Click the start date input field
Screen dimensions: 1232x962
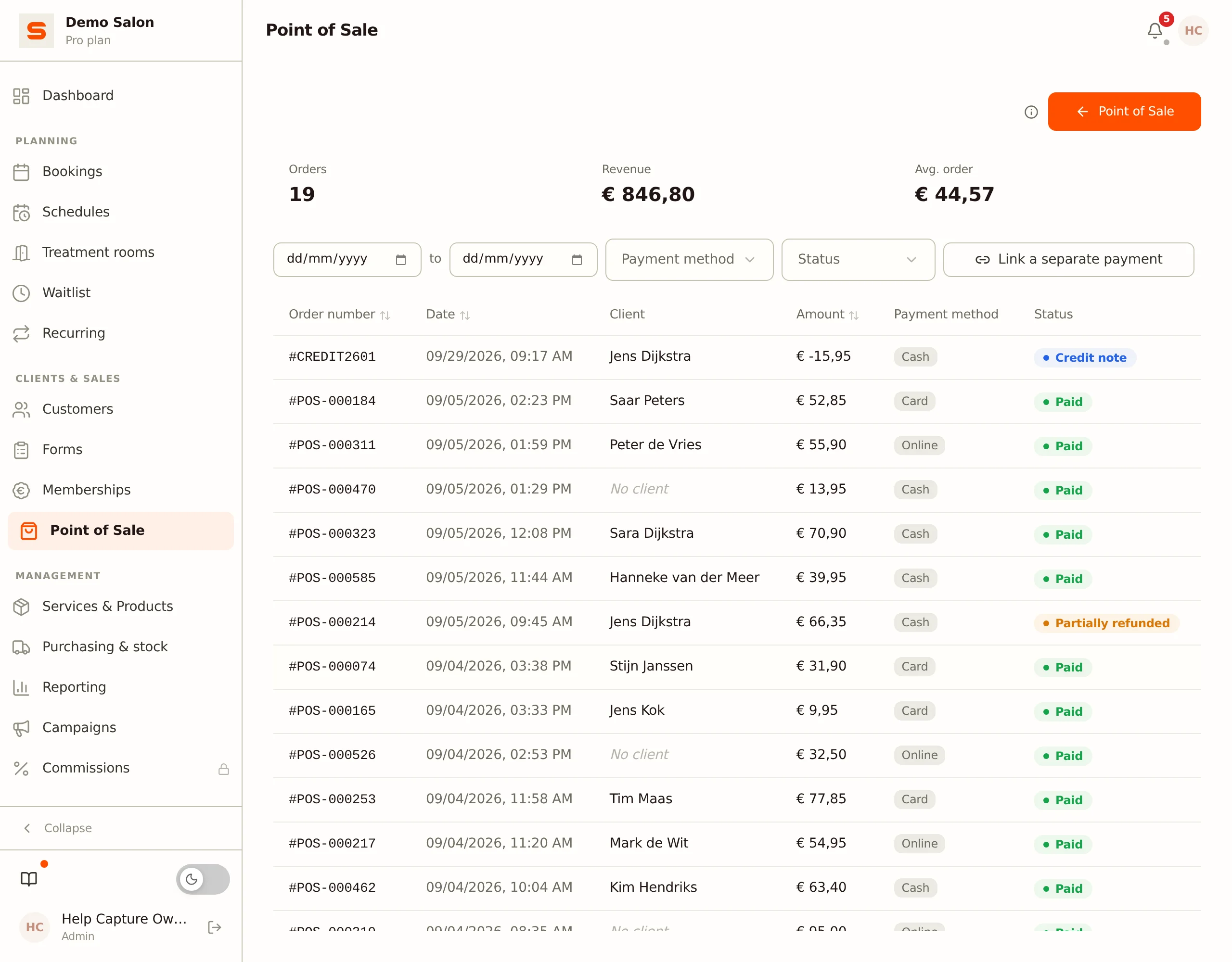coord(347,259)
